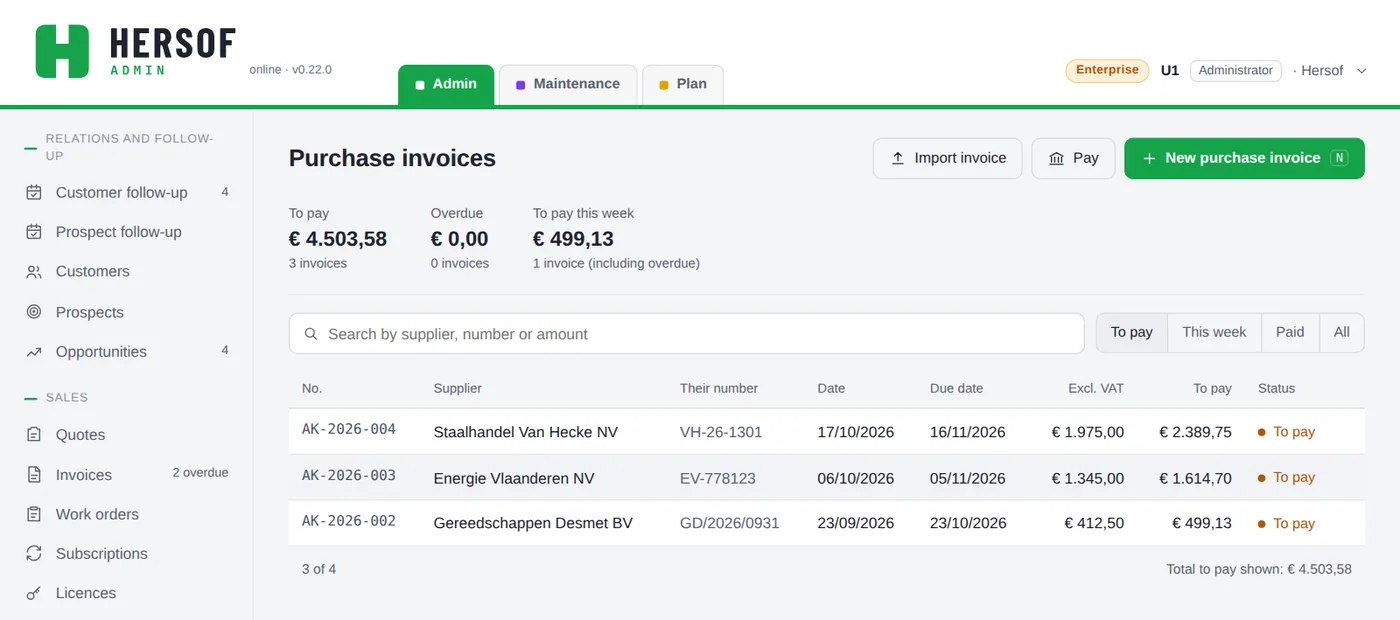Click the Overdue € 0,00 summary
Image resolution: width=1400 pixels, height=620 pixels.
tap(460, 238)
